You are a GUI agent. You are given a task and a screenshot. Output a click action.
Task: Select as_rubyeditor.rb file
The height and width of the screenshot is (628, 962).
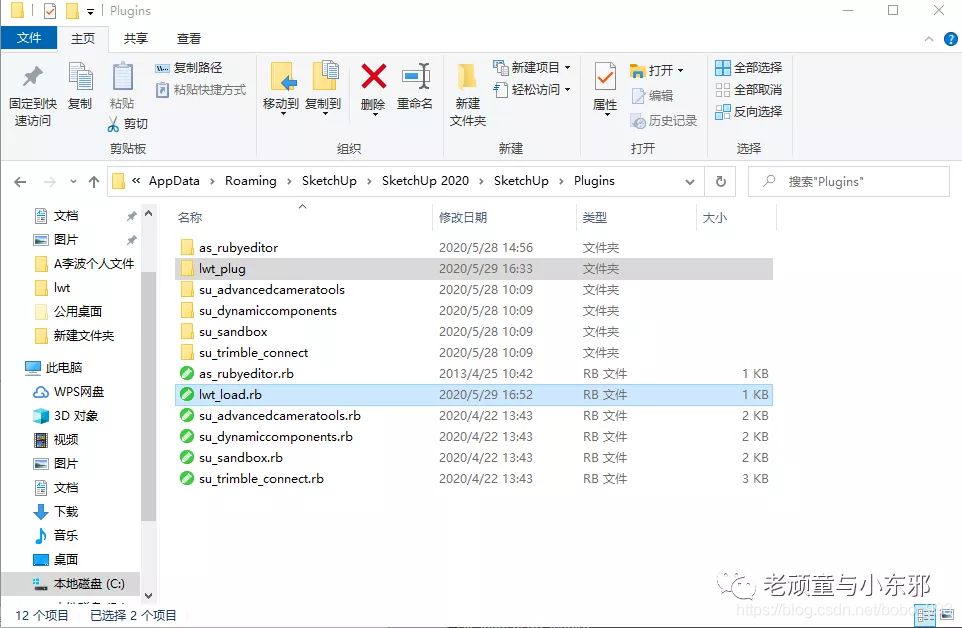pos(474,373)
